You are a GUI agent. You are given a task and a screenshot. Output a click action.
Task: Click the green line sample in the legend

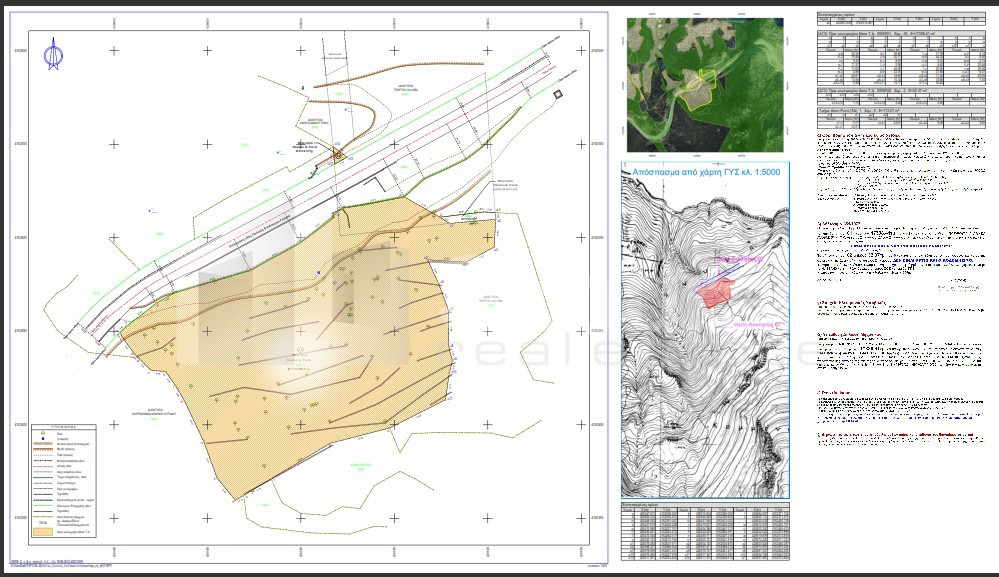43,505
